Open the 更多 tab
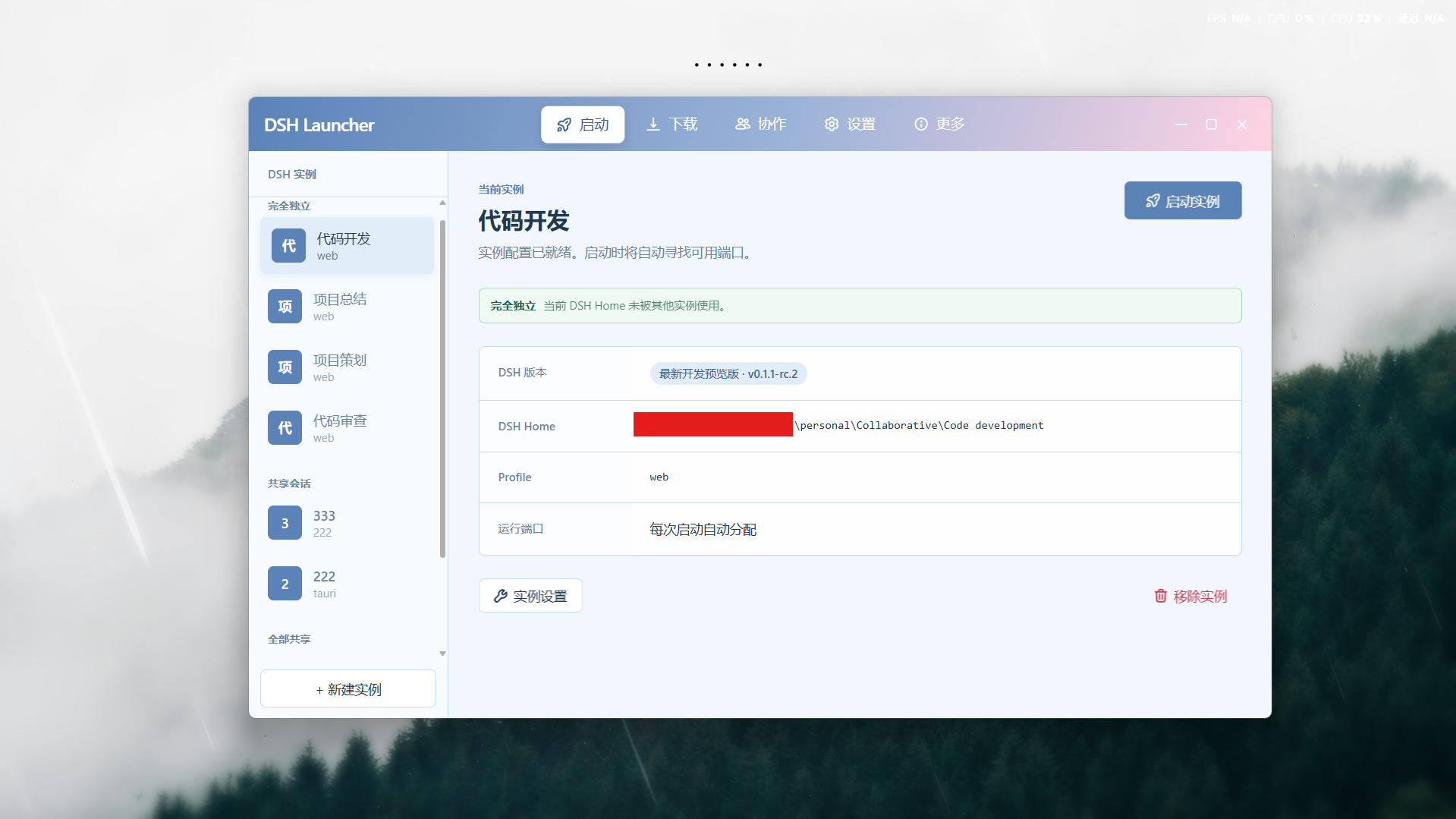The height and width of the screenshot is (819, 1456). (939, 124)
